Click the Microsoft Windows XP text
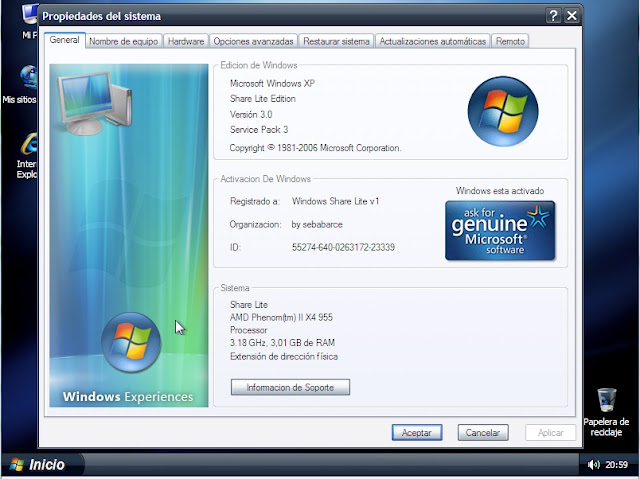This screenshot has width=640, height=479. click(x=272, y=84)
